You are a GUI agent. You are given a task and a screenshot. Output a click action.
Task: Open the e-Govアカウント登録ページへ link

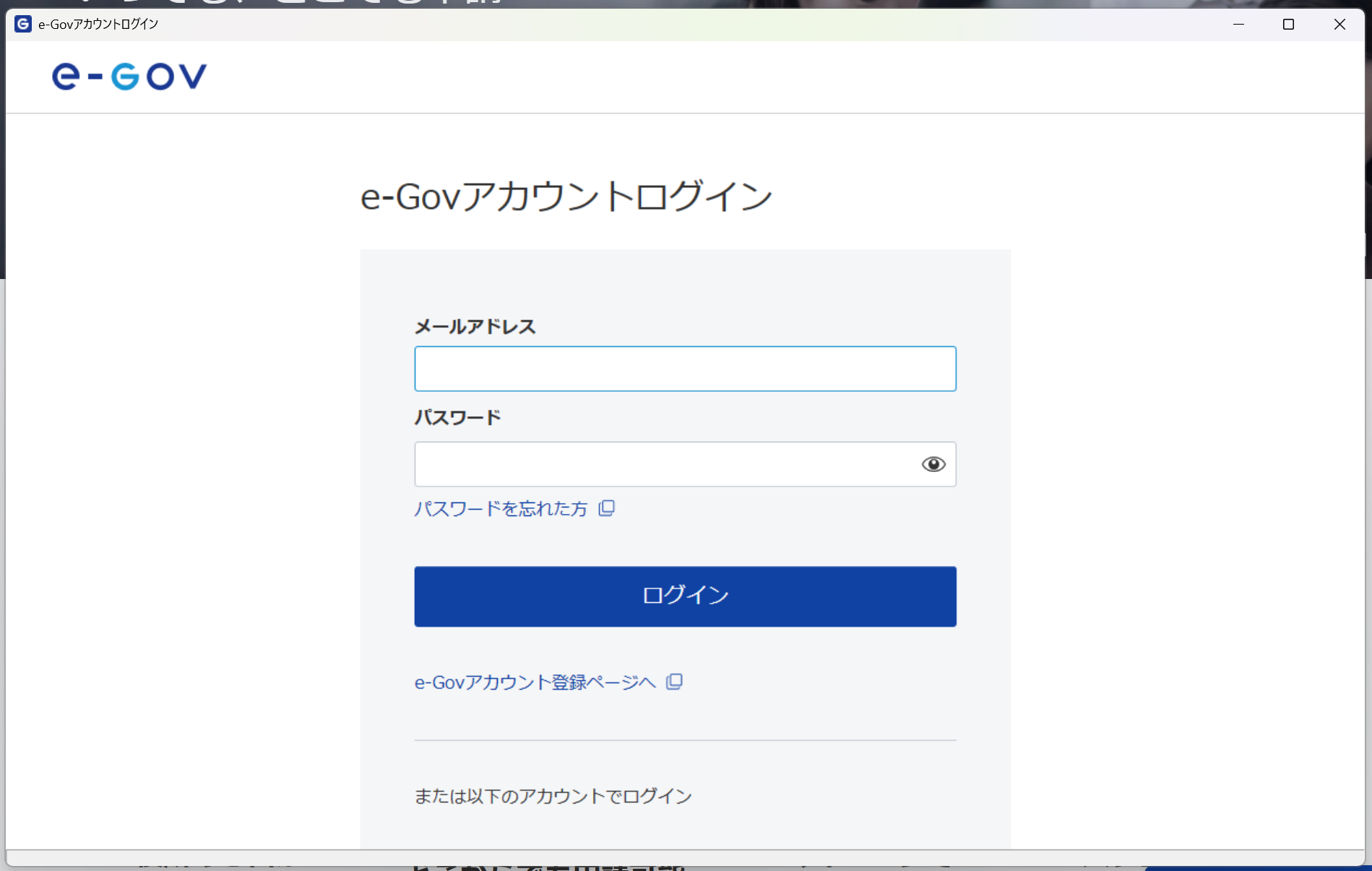[535, 682]
